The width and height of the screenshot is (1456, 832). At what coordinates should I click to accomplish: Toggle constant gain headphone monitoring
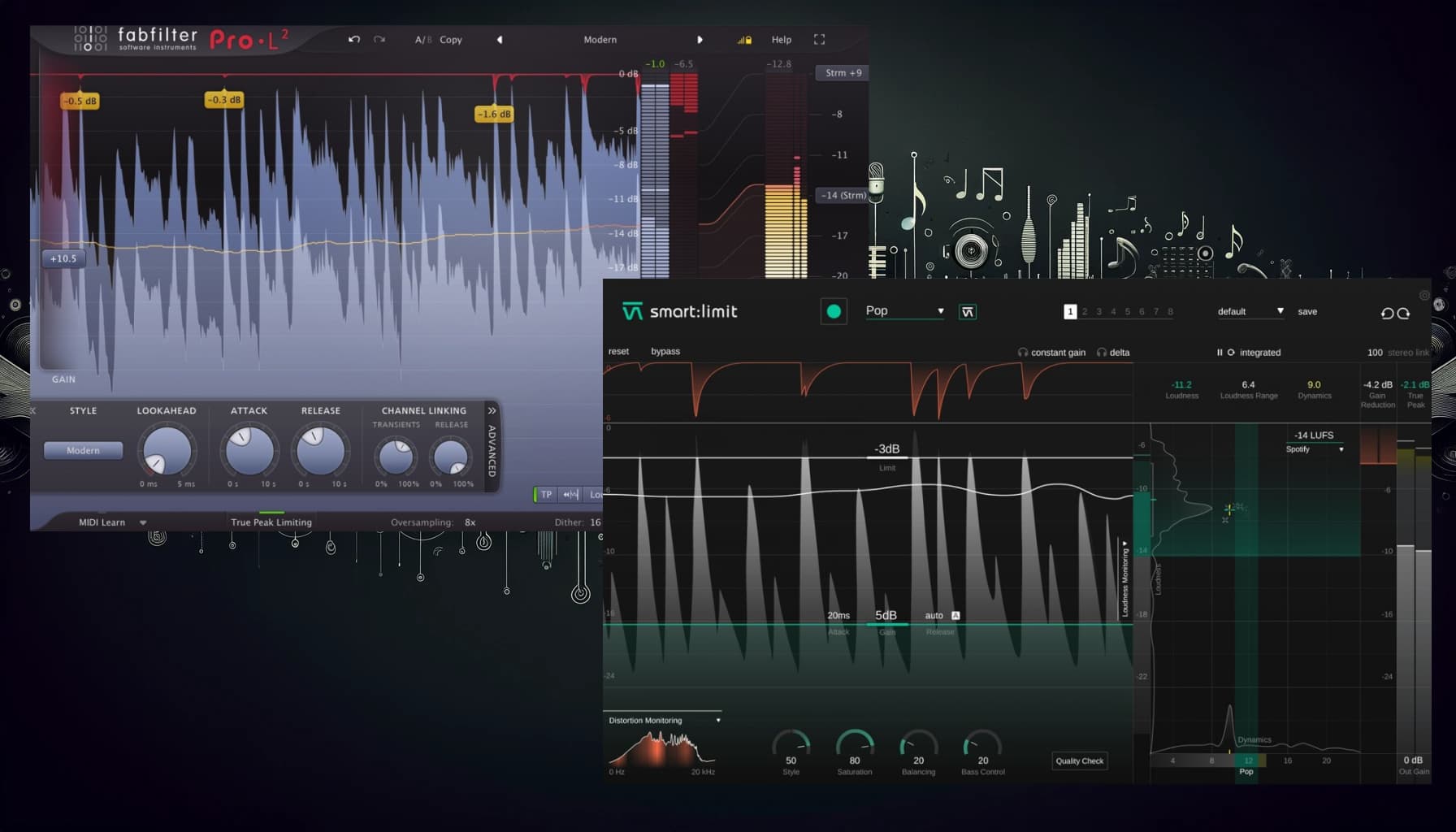tap(1051, 352)
